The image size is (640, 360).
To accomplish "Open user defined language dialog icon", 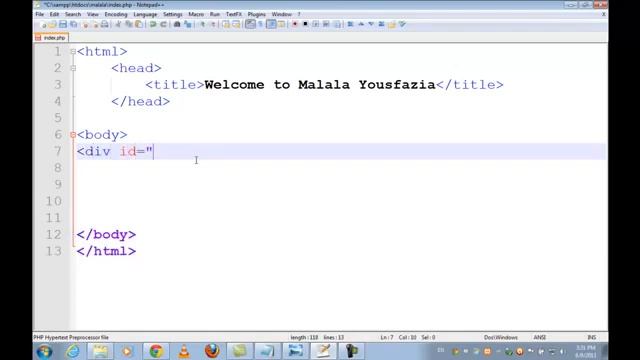I will click(281, 24).
